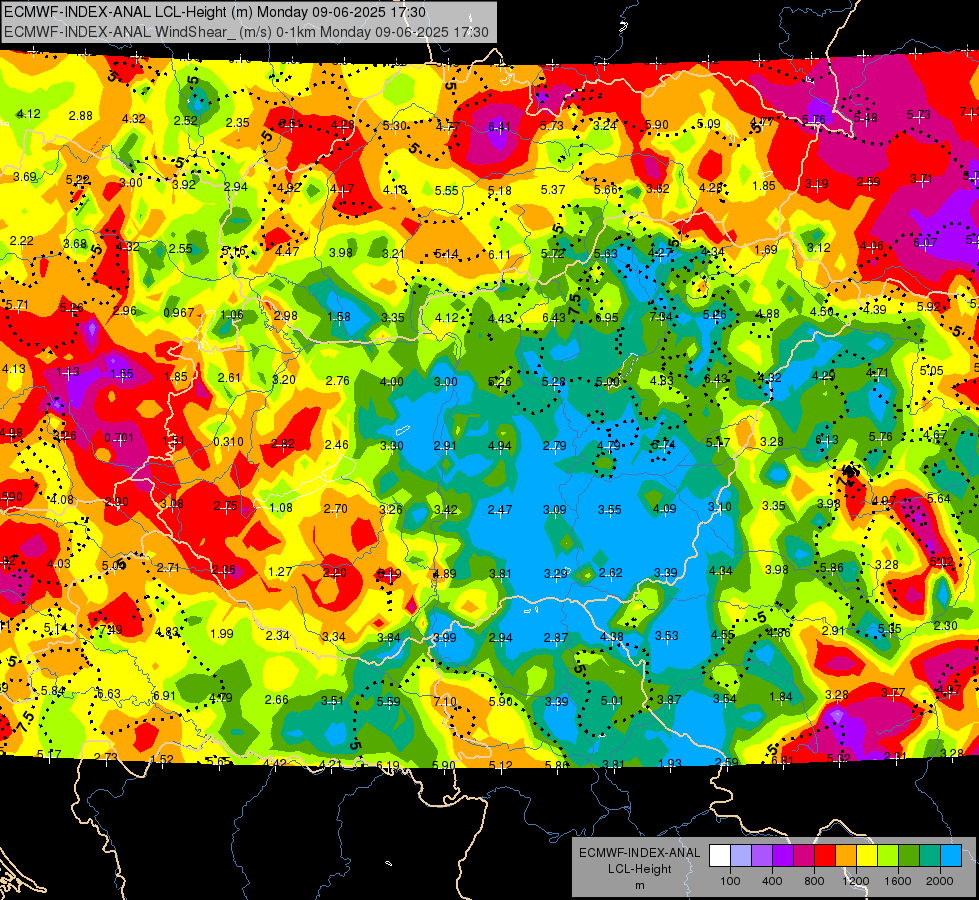Image resolution: width=979 pixels, height=900 pixels.
Task: Click the lime yellow-green legend swatch
Action: pos(888,856)
